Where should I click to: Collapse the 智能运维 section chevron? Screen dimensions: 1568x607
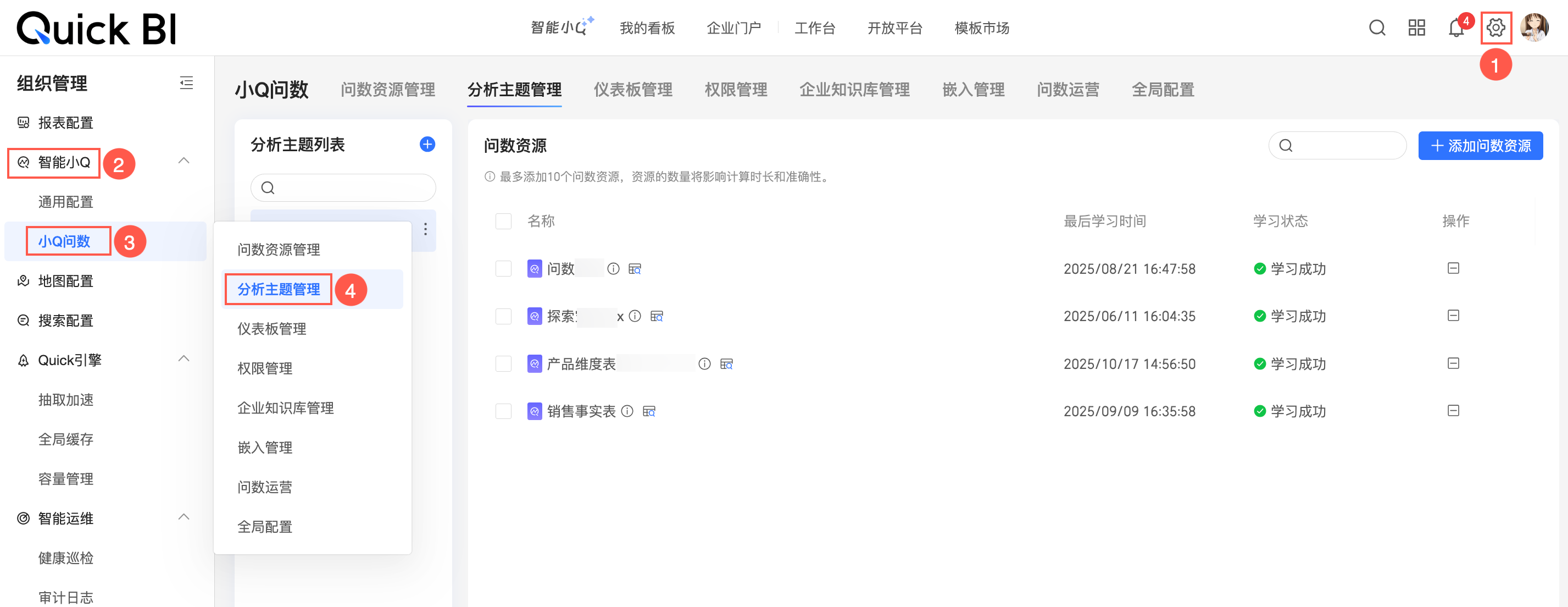click(x=183, y=518)
